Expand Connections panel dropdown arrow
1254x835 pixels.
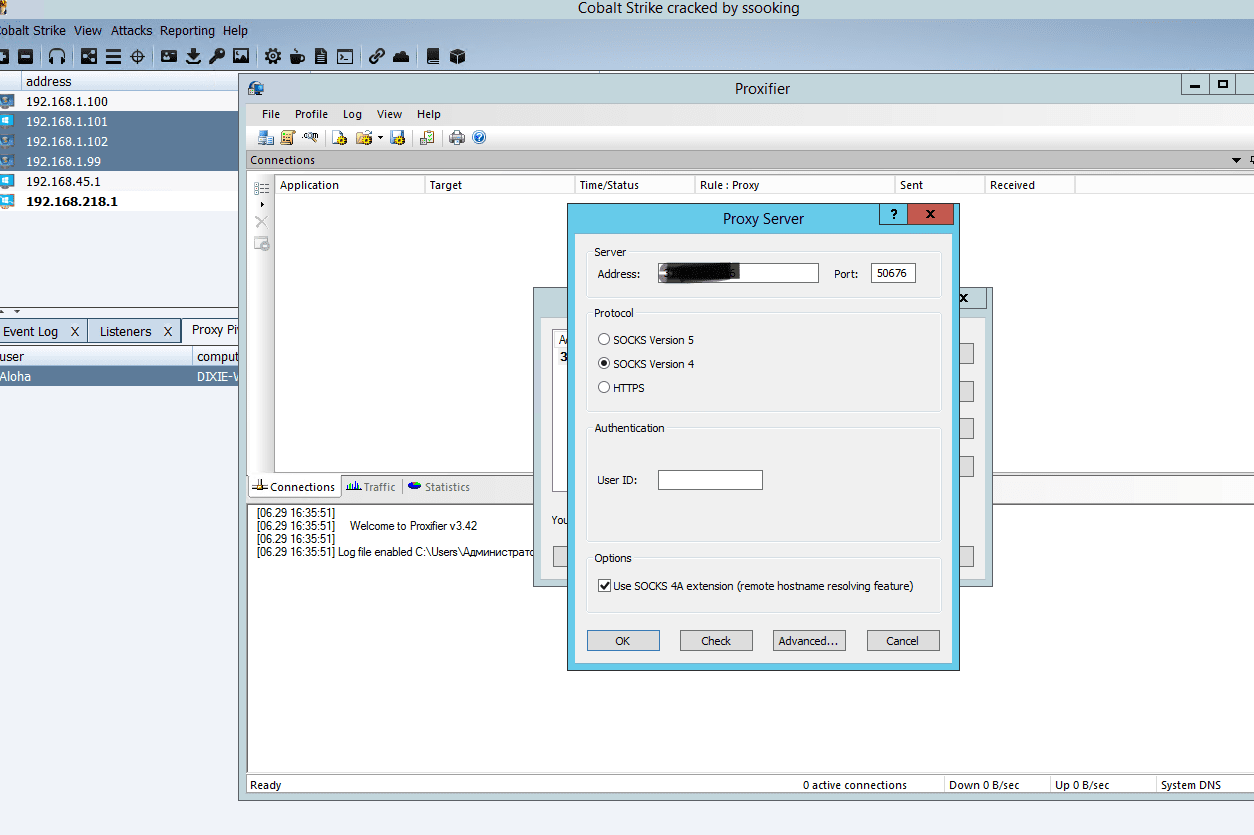[x=1237, y=161]
